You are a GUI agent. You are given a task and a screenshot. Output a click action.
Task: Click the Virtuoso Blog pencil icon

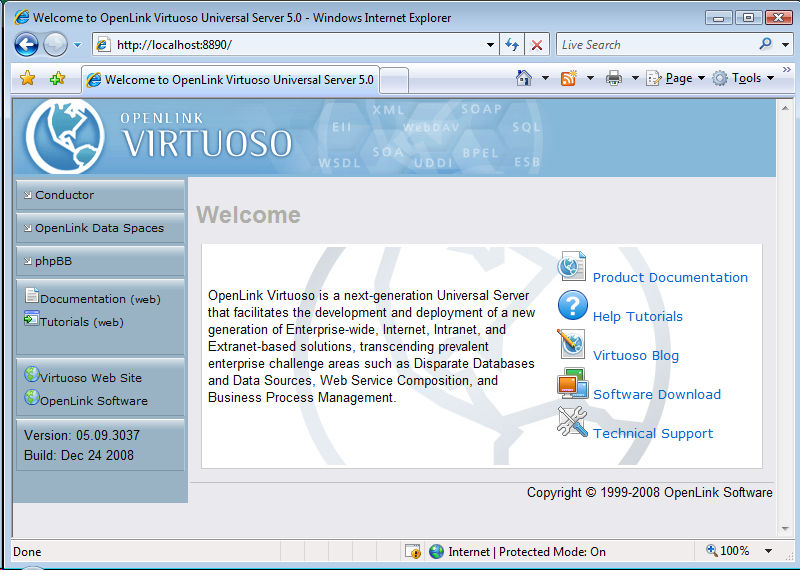(571, 343)
